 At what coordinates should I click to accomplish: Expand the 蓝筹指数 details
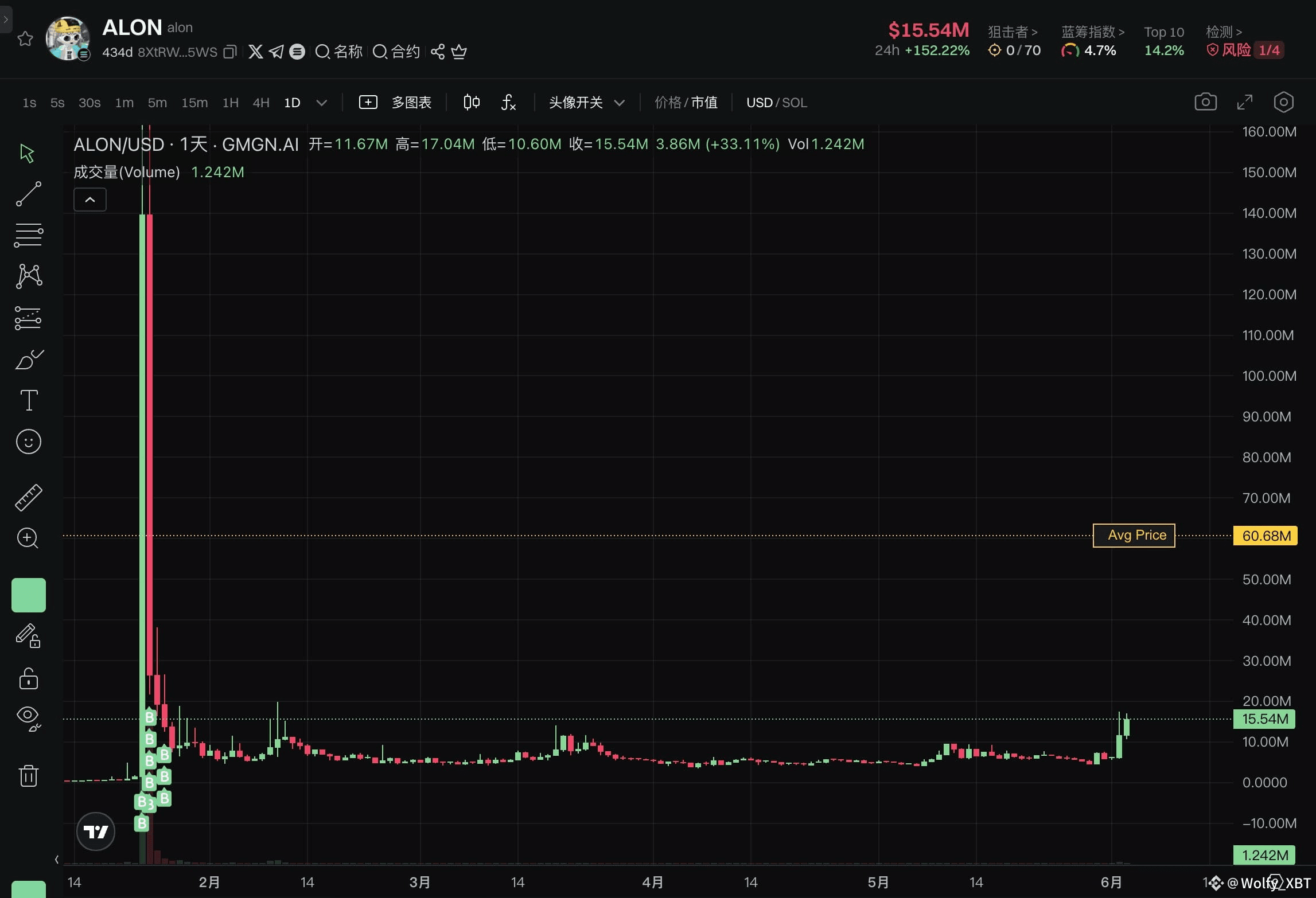[1093, 32]
